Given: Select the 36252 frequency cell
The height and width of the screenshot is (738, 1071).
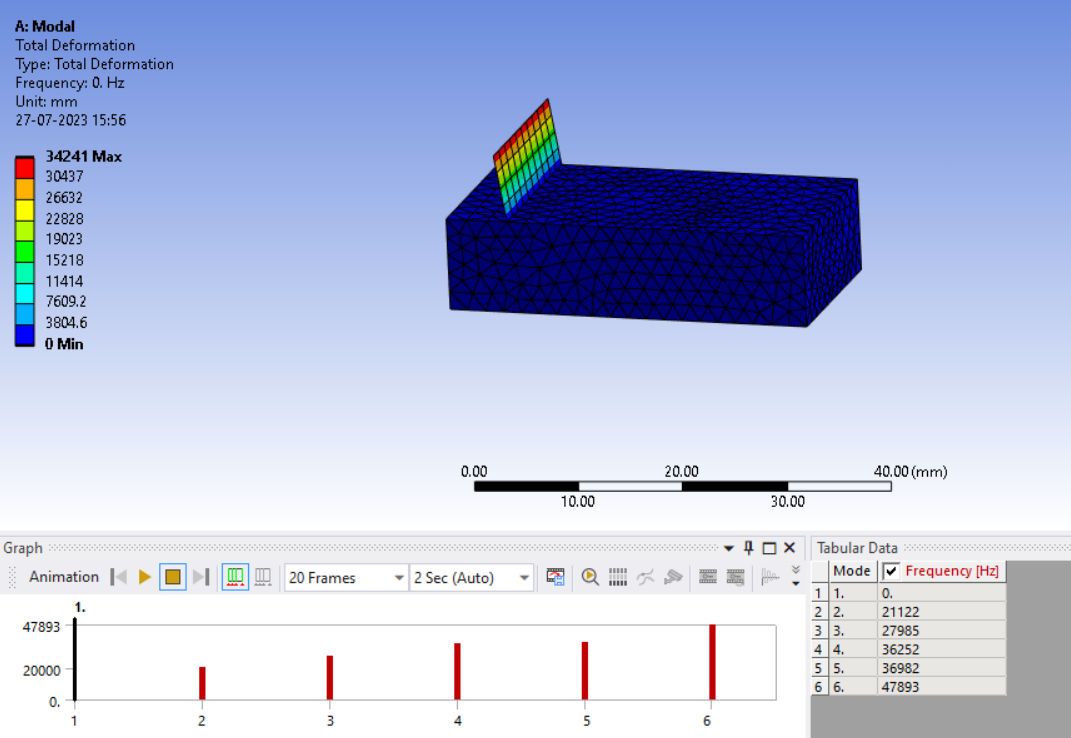Looking at the screenshot, I should 941,649.
